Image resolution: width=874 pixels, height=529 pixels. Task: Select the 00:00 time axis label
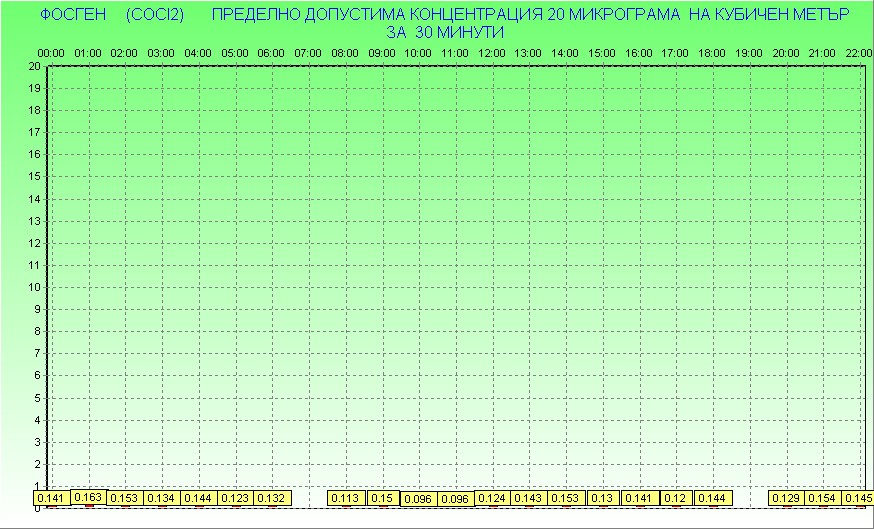(x=51, y=53)
